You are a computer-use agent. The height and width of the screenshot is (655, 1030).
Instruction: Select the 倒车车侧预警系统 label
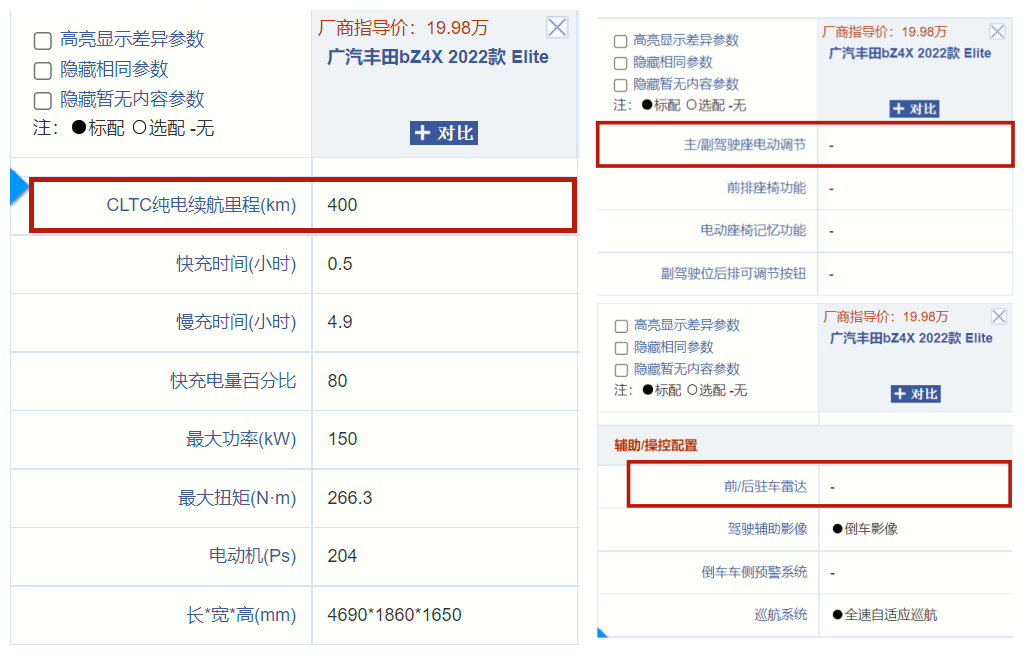754,572
